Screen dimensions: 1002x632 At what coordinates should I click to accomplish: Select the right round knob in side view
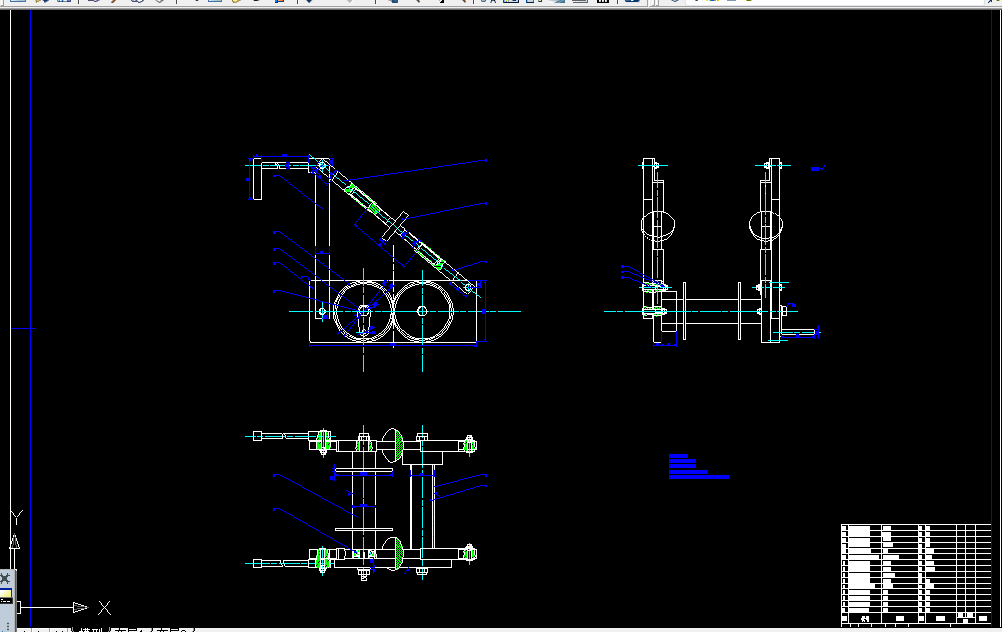tap(766, 225)
